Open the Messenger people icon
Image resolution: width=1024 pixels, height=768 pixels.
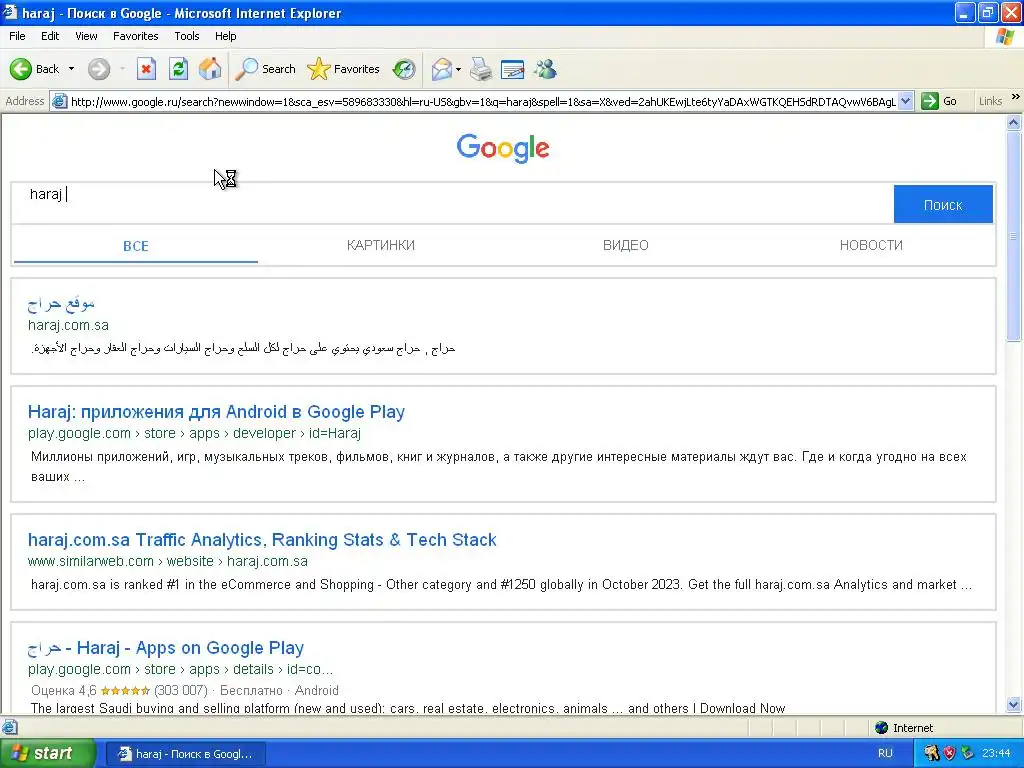click(545, 69)
